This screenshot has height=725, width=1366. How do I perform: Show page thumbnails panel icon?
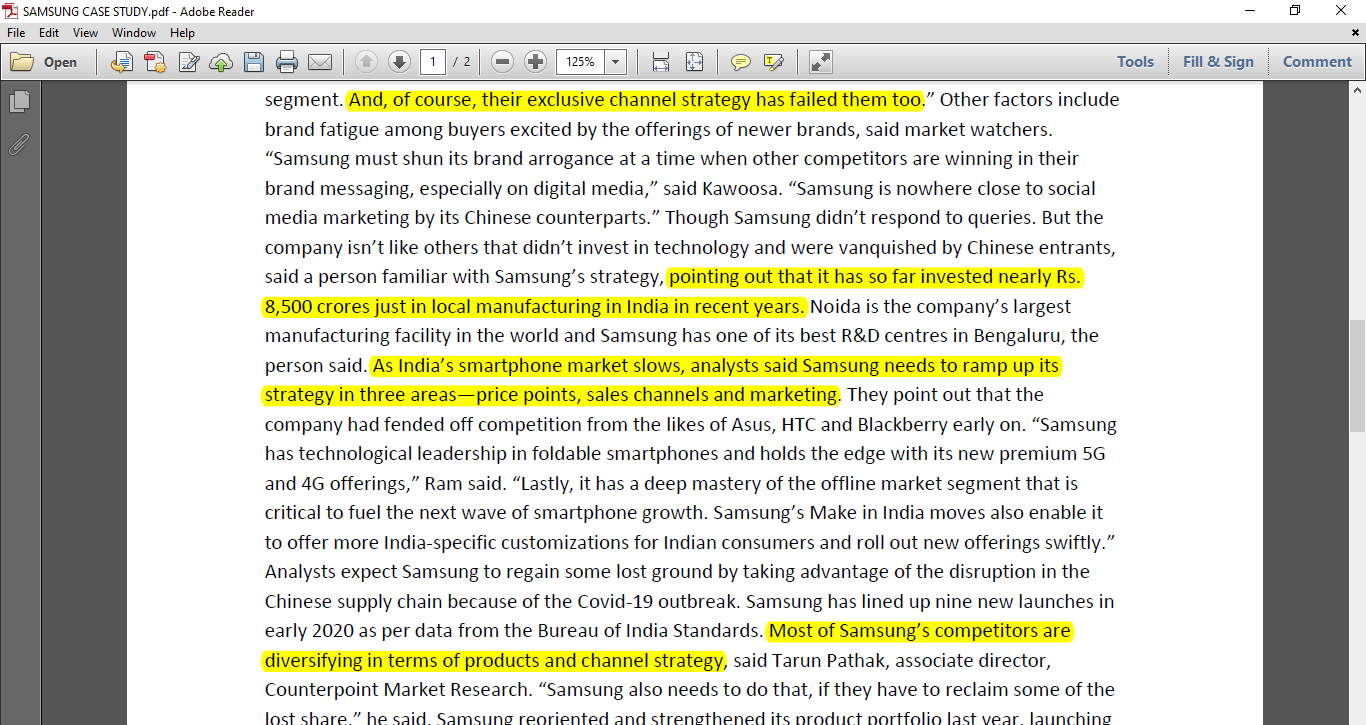(19, 102)
